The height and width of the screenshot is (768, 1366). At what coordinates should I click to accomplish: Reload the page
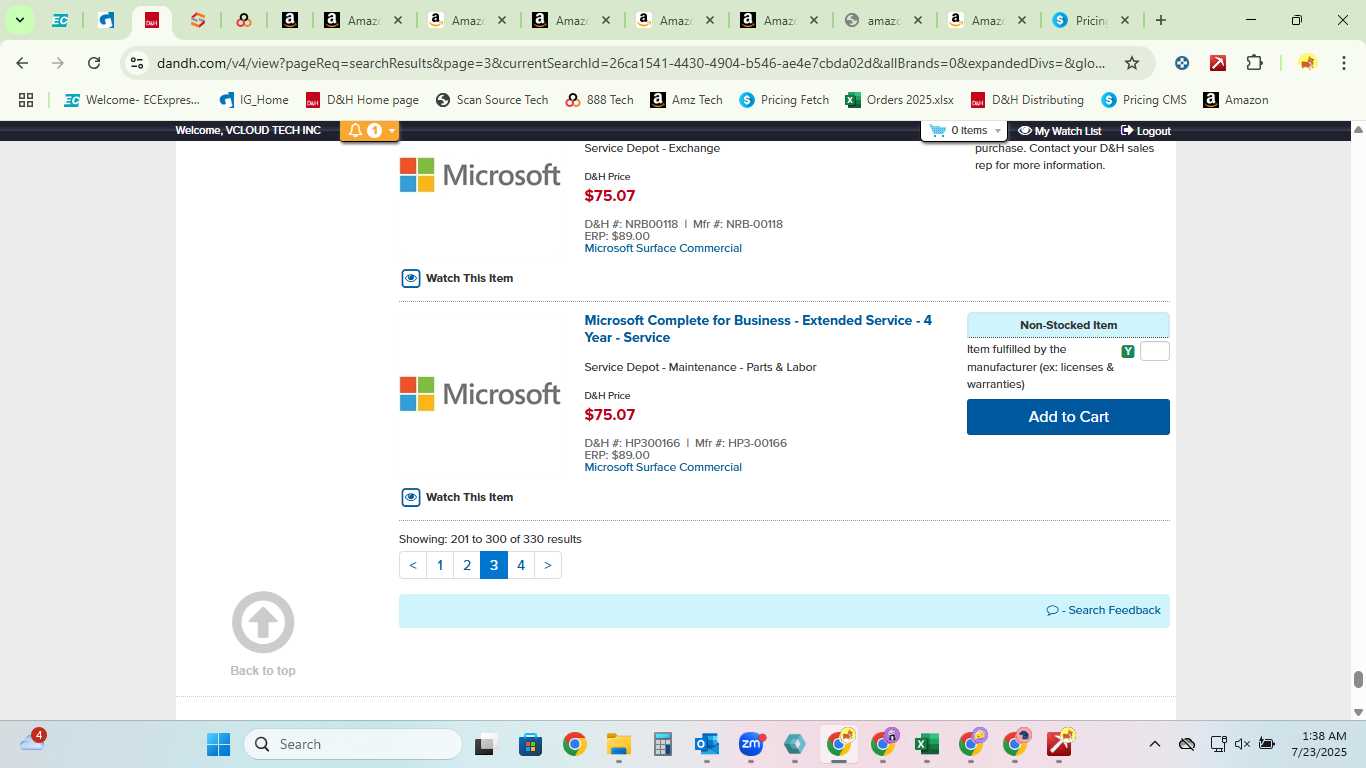(94, 63)
